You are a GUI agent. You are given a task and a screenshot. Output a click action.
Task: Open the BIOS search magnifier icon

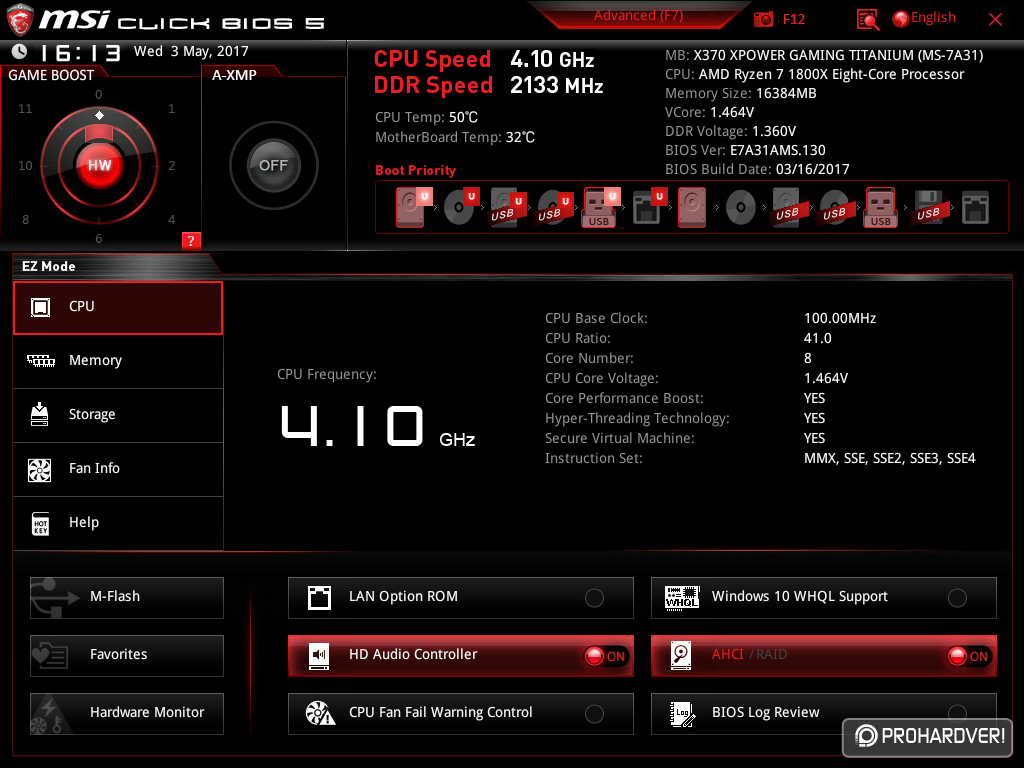click(867, 20)
